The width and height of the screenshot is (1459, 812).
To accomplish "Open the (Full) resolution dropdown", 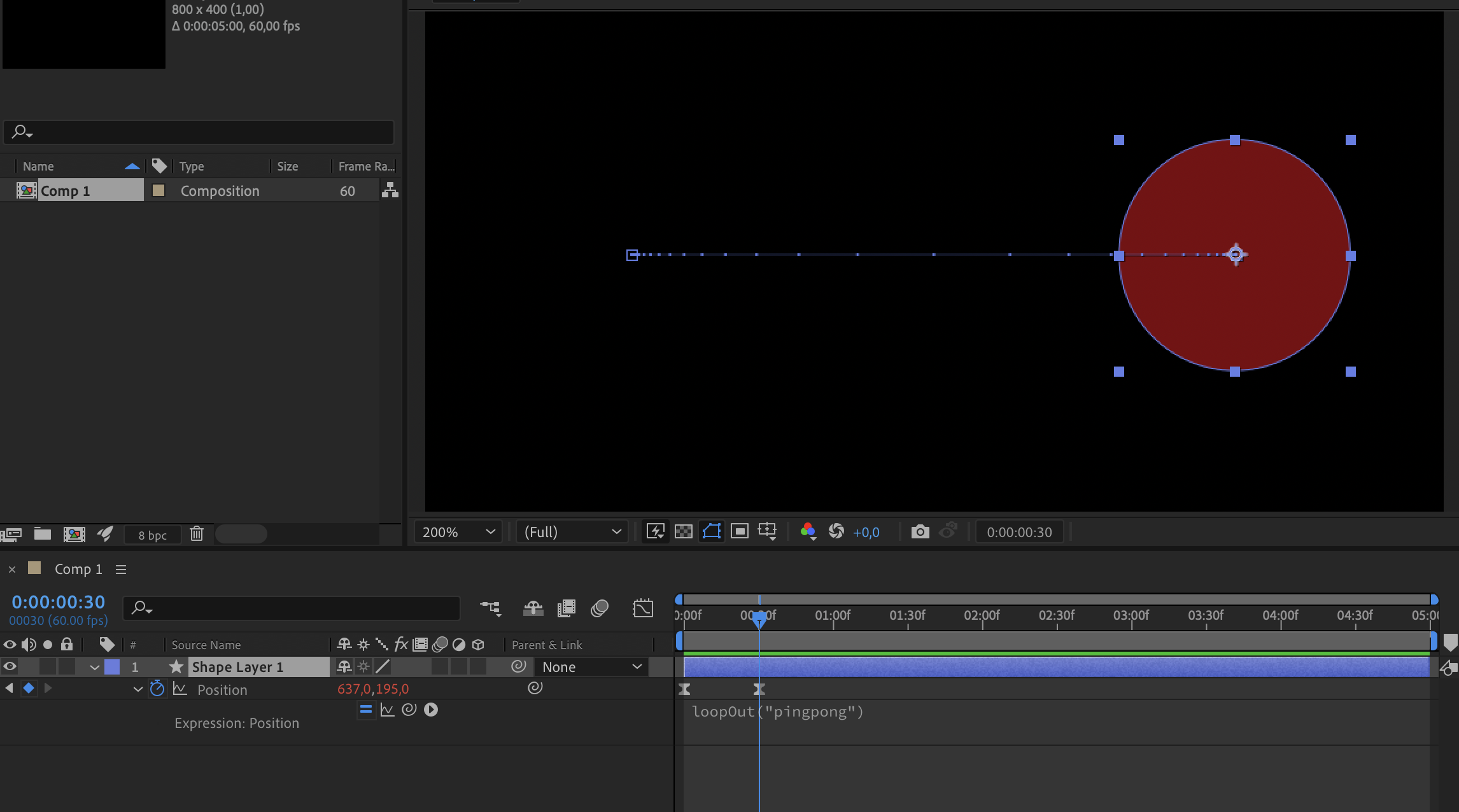I will click(x=572, y=531).
